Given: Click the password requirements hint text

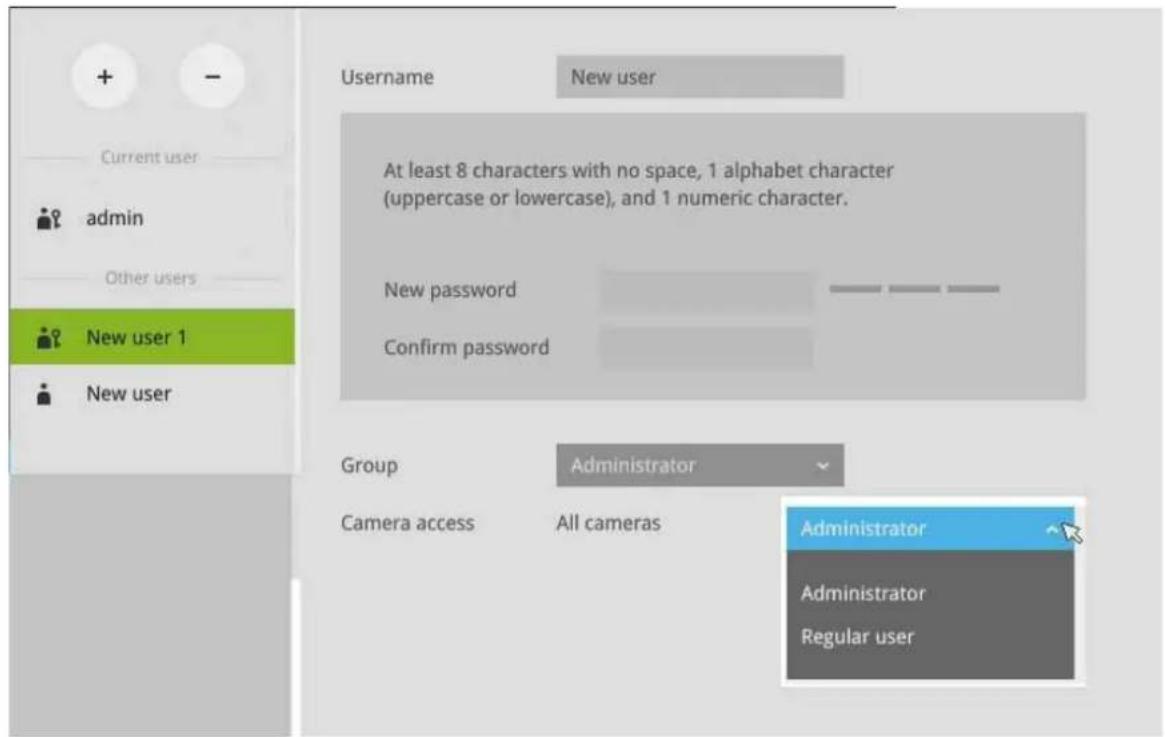Looking at the screenshot, I should point(638,184).
